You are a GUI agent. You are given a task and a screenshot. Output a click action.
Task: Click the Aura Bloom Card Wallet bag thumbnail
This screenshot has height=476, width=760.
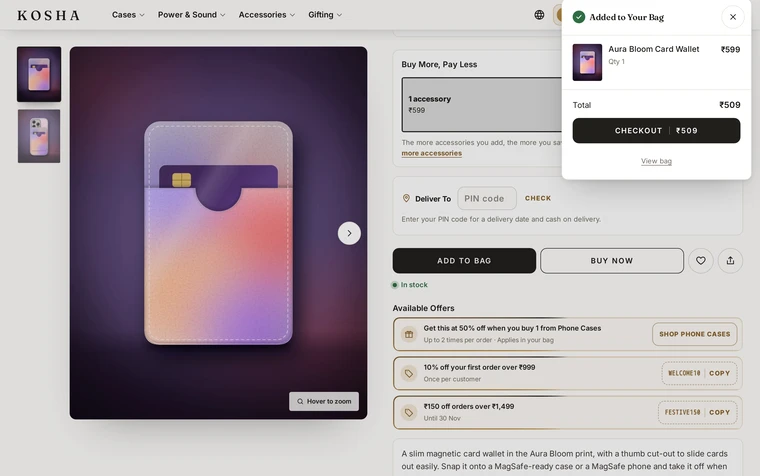[587, 63]
